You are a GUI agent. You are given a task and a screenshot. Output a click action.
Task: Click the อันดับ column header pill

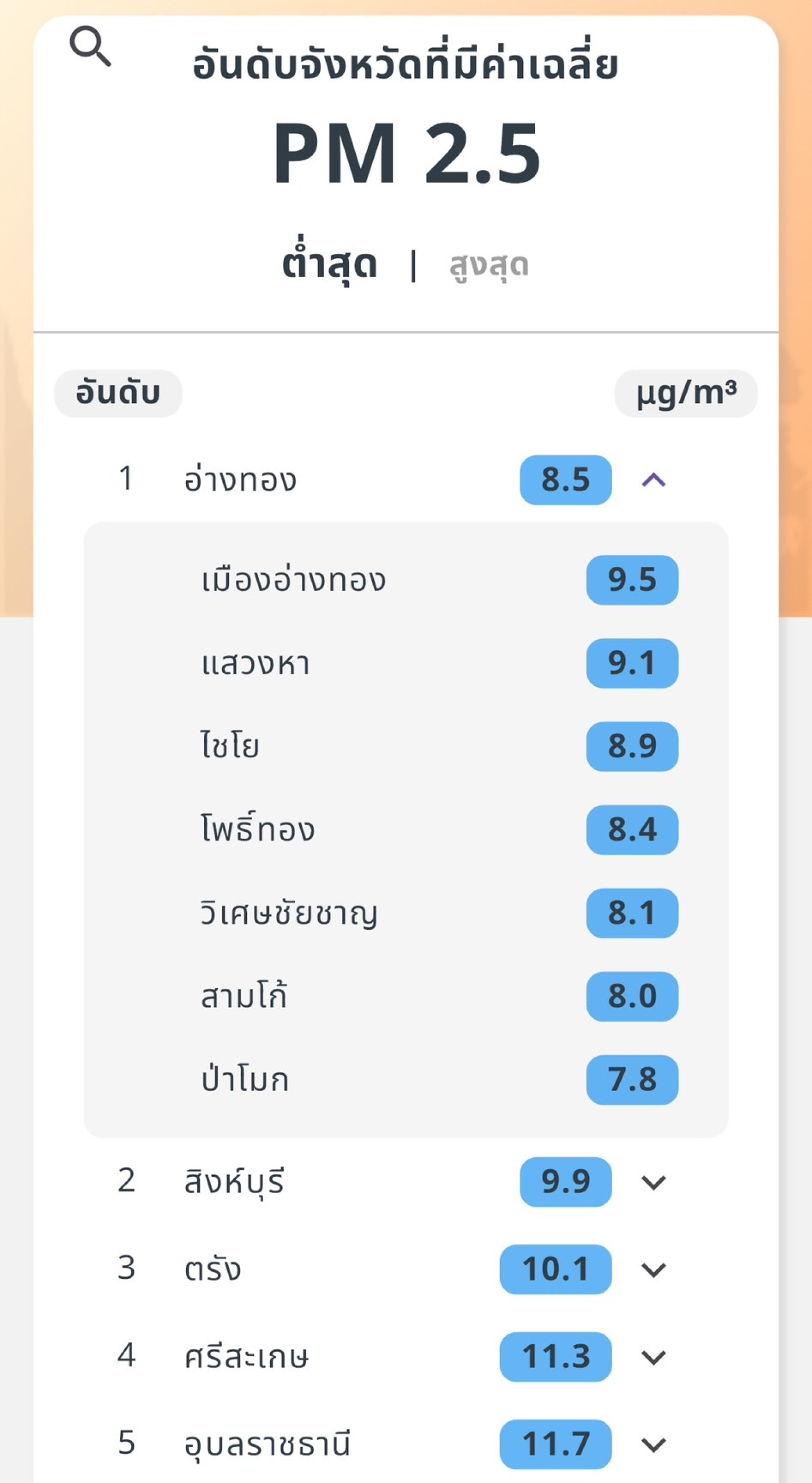click(x=118, y=393)
